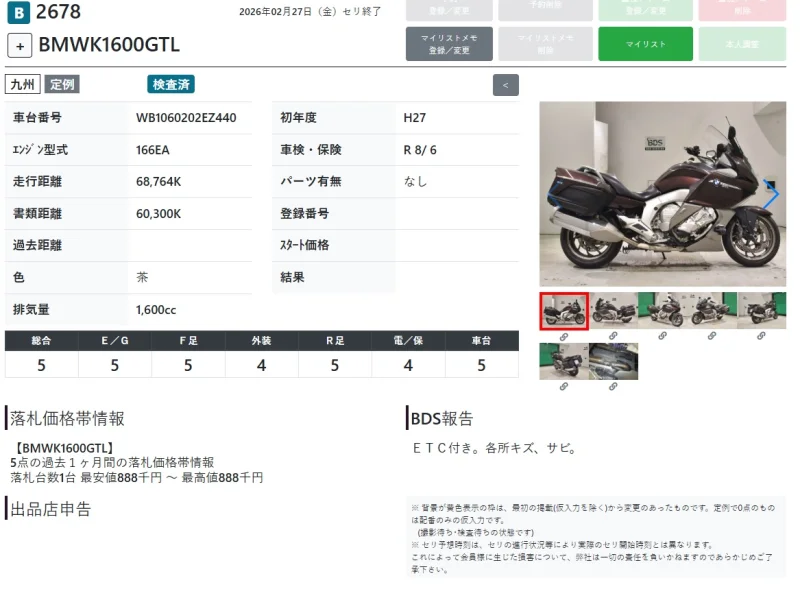Select the exhaust close-up thumbnail

click(x=613, y=361)
